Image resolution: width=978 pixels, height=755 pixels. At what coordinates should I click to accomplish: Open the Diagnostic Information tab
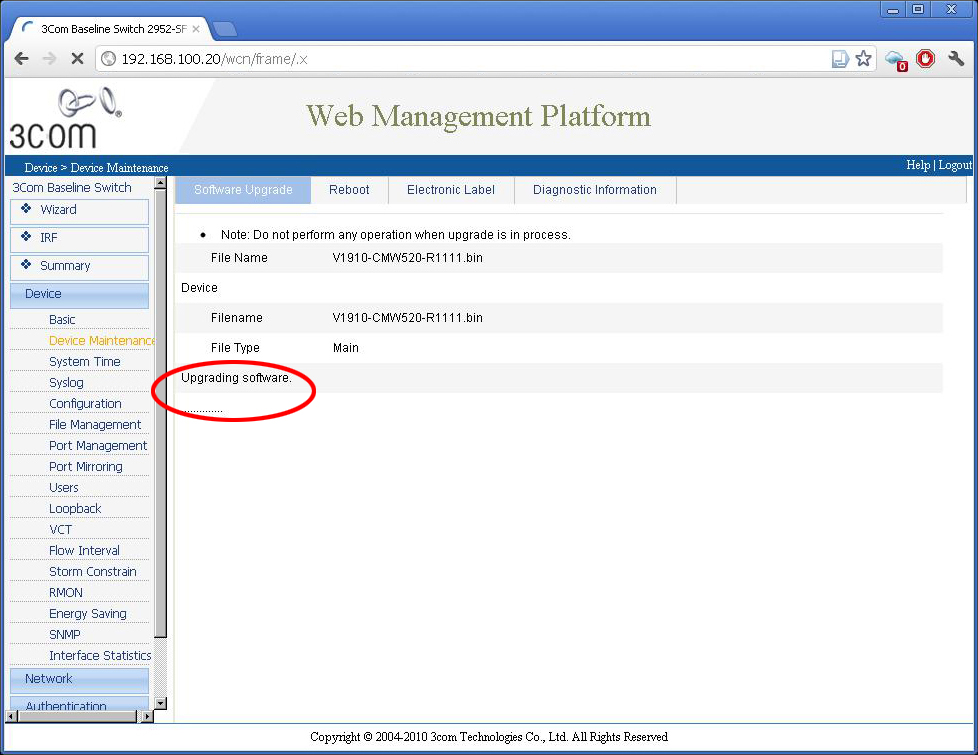(x=595, y=190)
